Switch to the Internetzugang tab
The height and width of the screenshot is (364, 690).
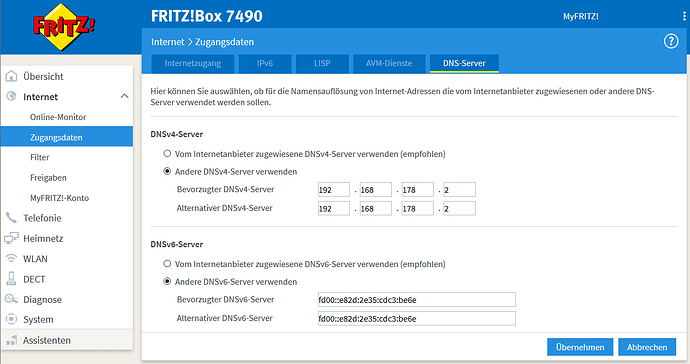pos(193,63)
